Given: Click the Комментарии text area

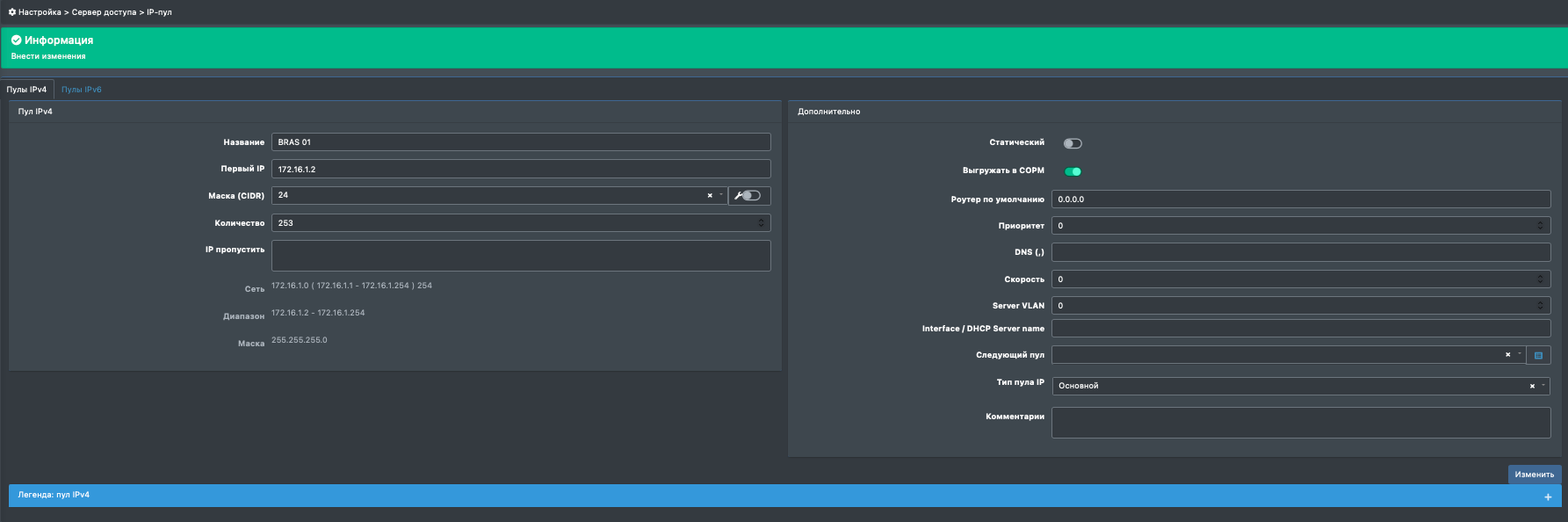Looking at the screenshot, I should [x=1301, y=423].
